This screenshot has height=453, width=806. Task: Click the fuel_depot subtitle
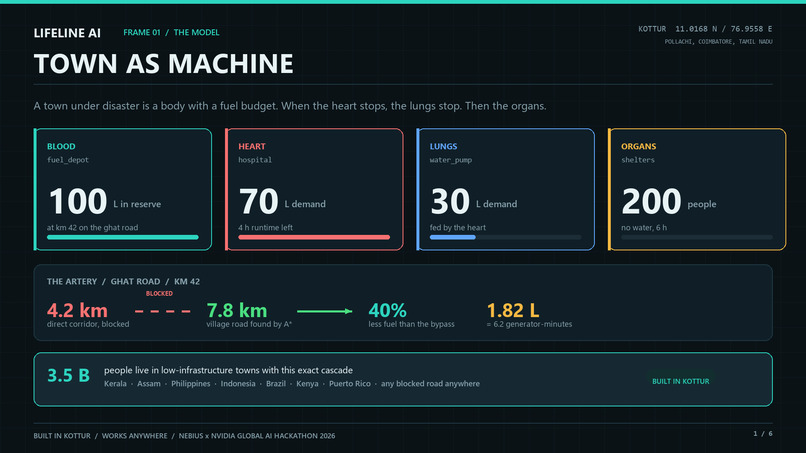pyautogui.click(x=68, y=160)
